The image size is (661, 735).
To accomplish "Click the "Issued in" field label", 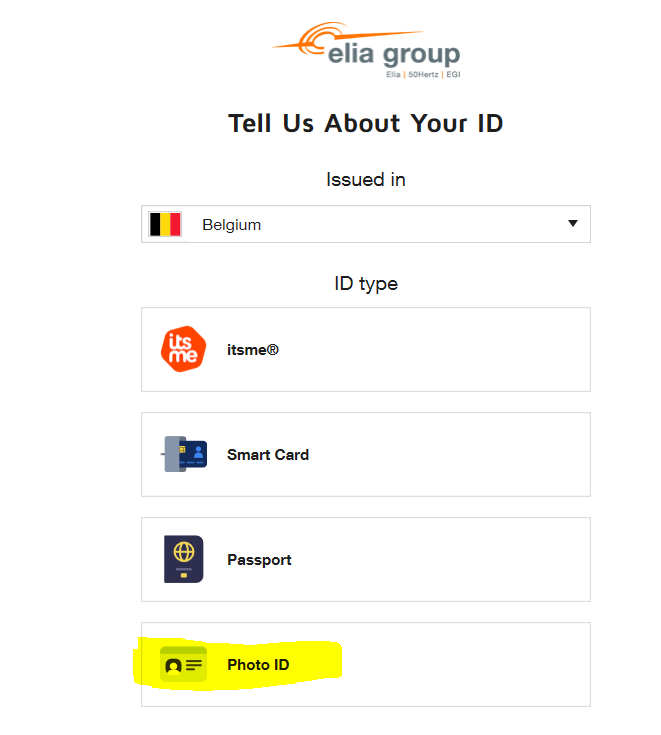I will 366,180.
